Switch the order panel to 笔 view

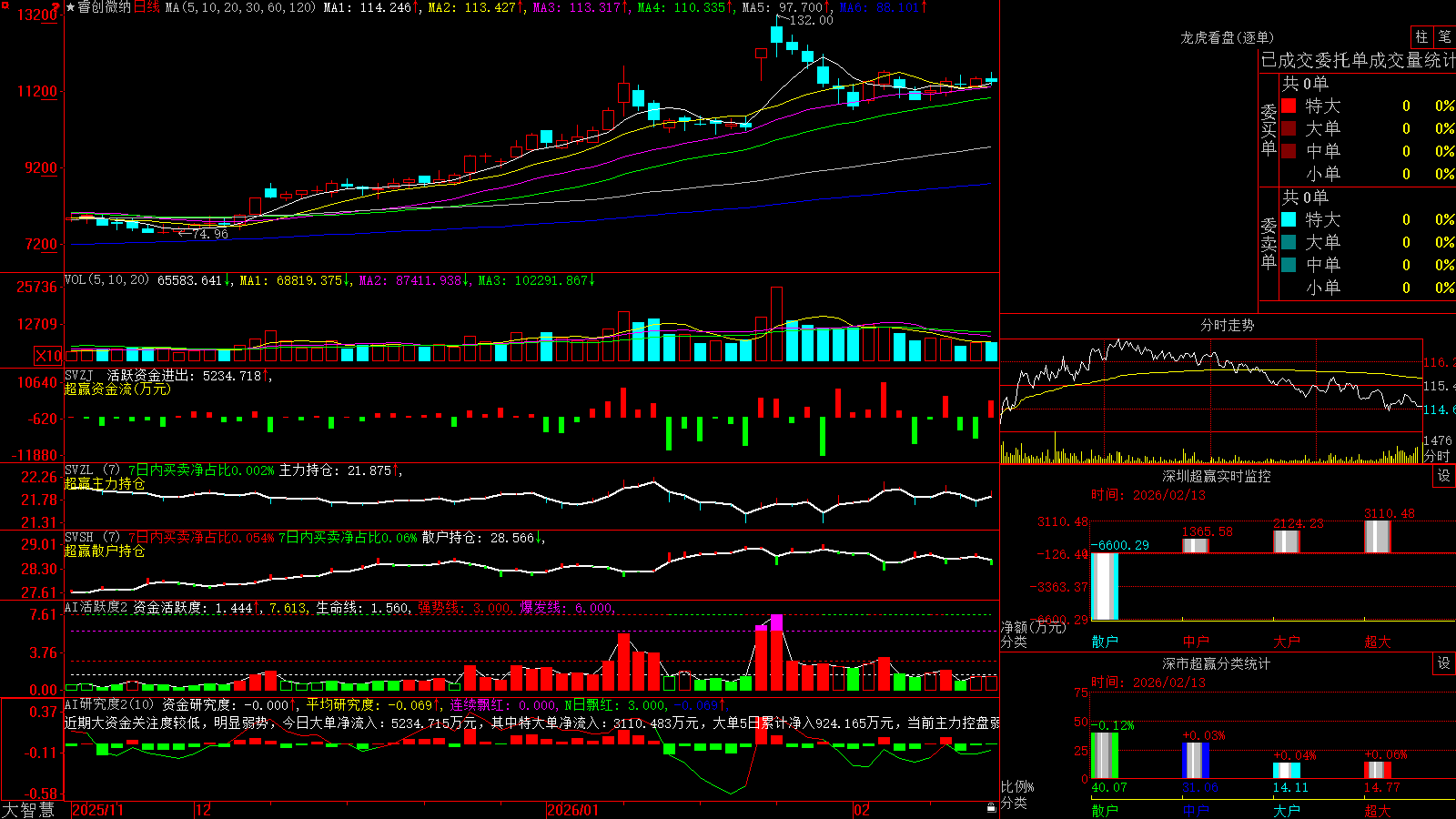(1444, 36)
